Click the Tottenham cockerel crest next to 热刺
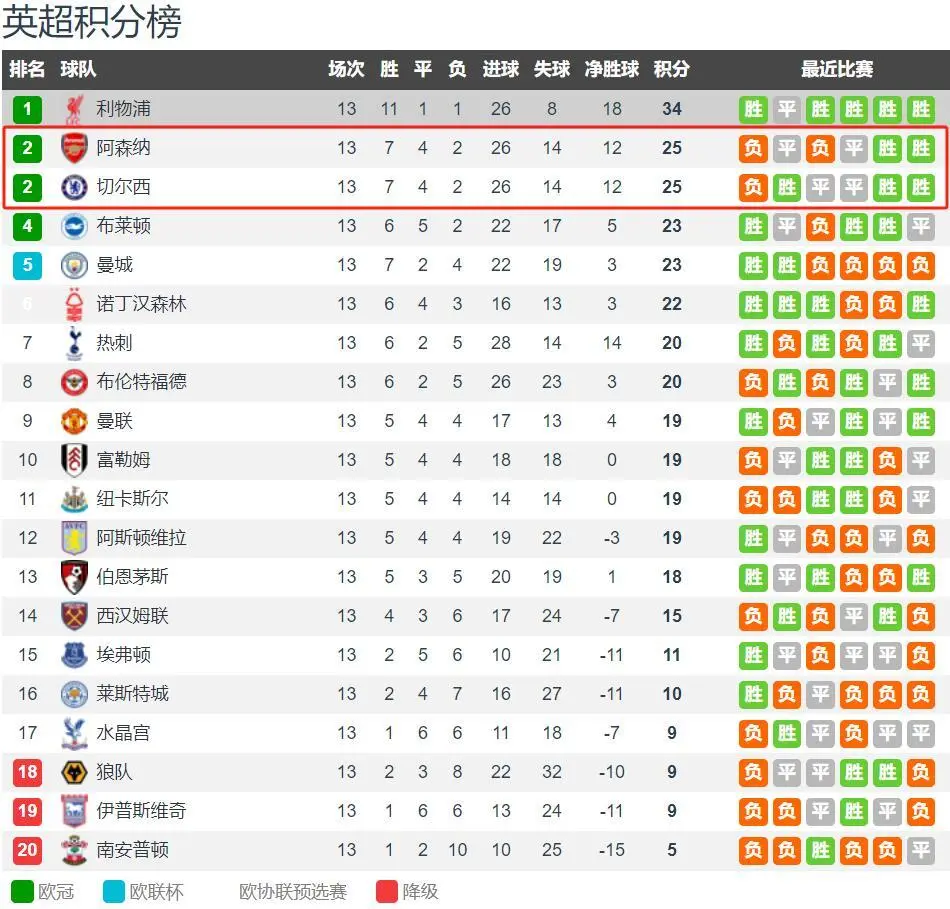The image size is (950, 909). point(74,343)
